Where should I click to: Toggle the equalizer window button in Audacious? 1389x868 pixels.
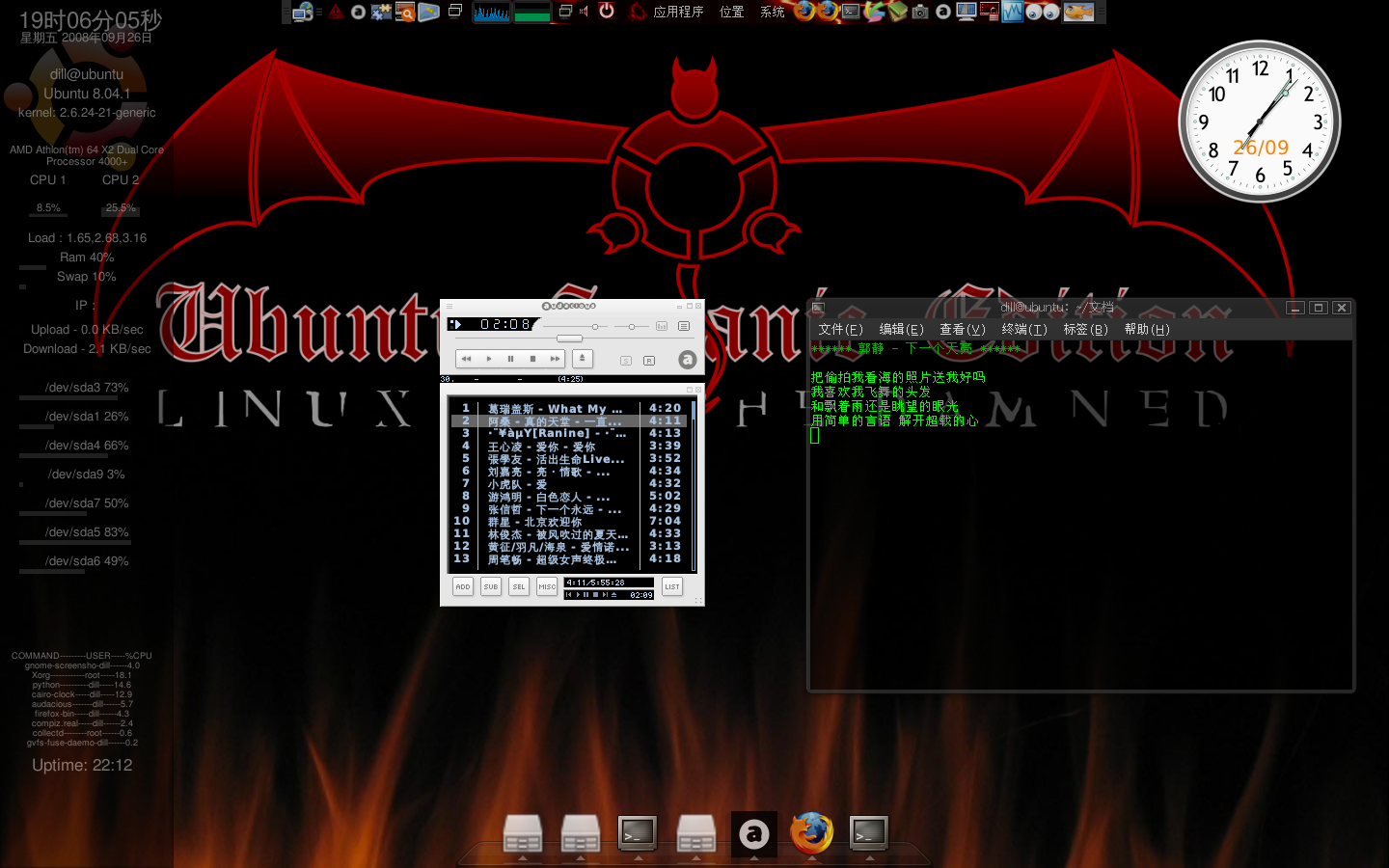662,326
